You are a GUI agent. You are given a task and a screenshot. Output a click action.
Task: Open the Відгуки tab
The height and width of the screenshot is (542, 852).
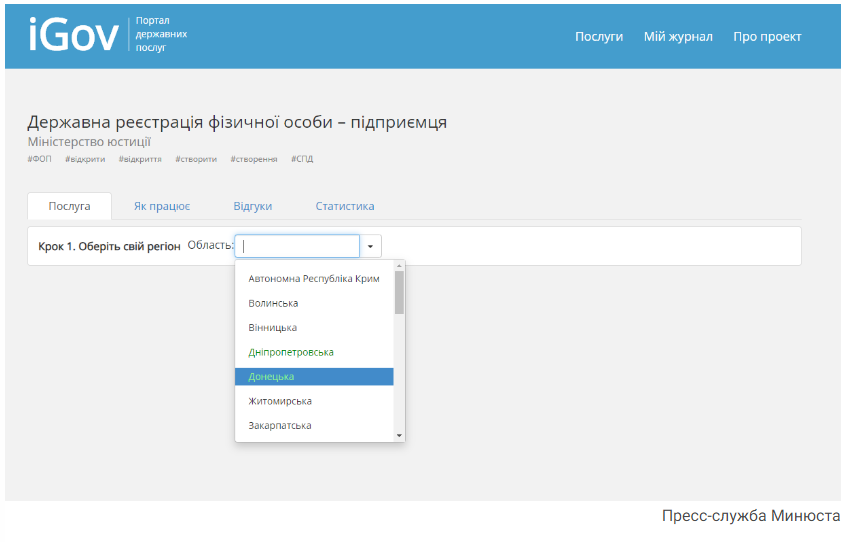[252, 206]
